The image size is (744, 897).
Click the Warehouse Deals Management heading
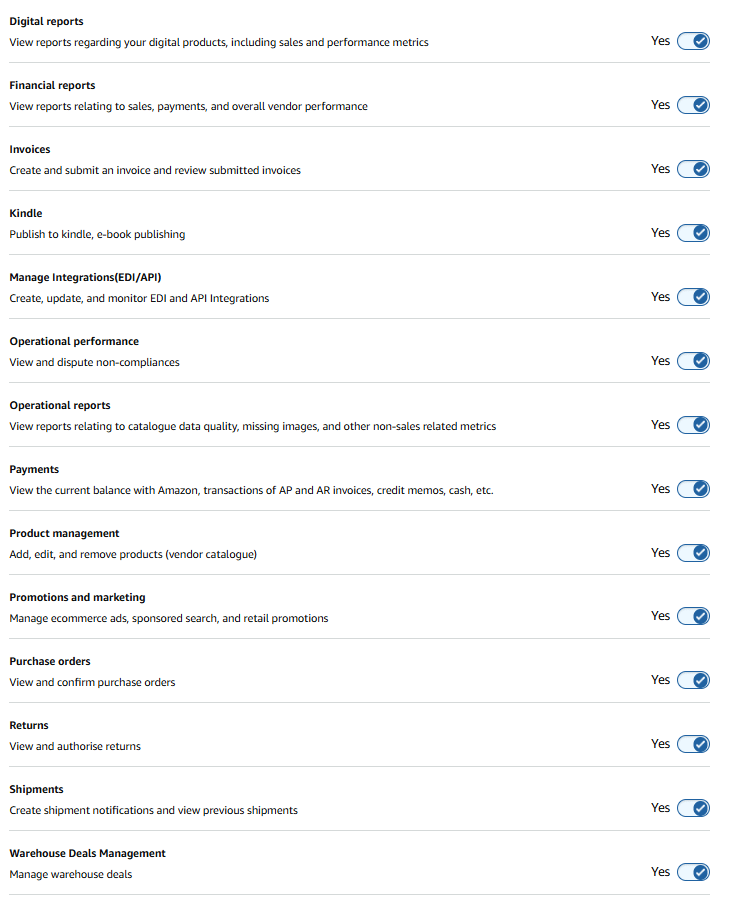(87, 854)
